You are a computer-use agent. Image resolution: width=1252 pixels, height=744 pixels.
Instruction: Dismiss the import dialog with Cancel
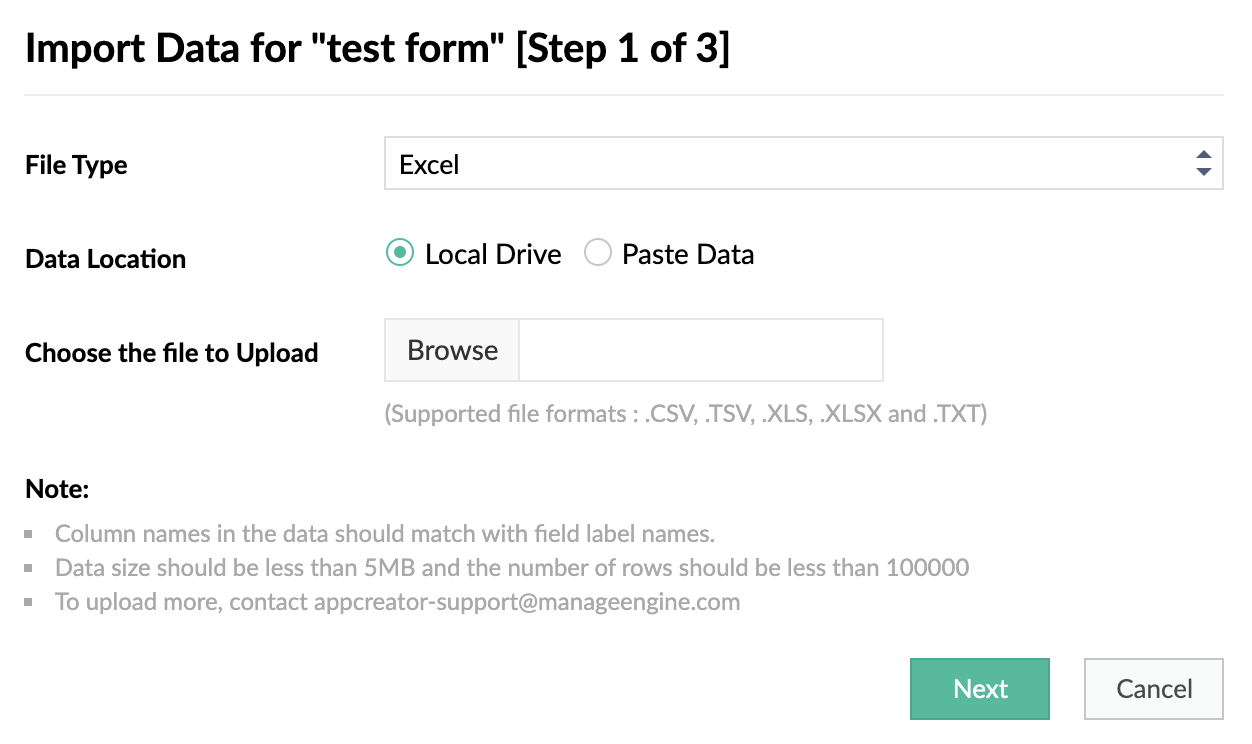(1153, 689)
